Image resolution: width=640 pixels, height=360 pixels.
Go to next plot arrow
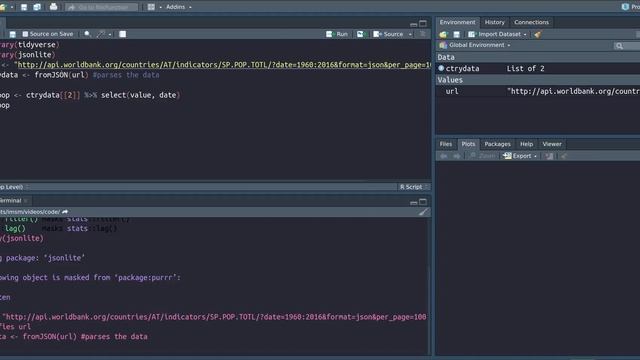click(457, 156)
